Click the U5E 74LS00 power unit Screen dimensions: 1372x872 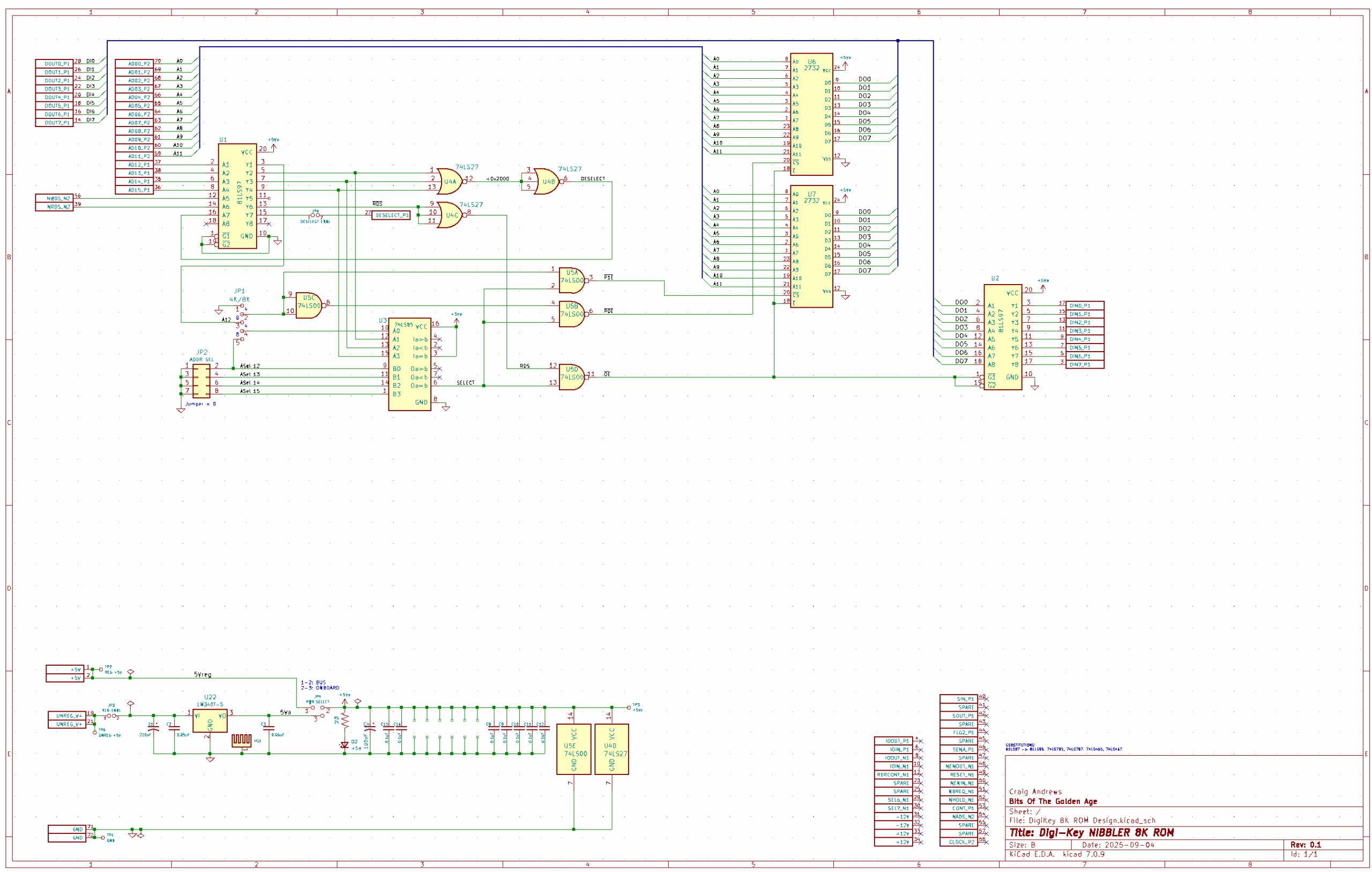(573, 749)
